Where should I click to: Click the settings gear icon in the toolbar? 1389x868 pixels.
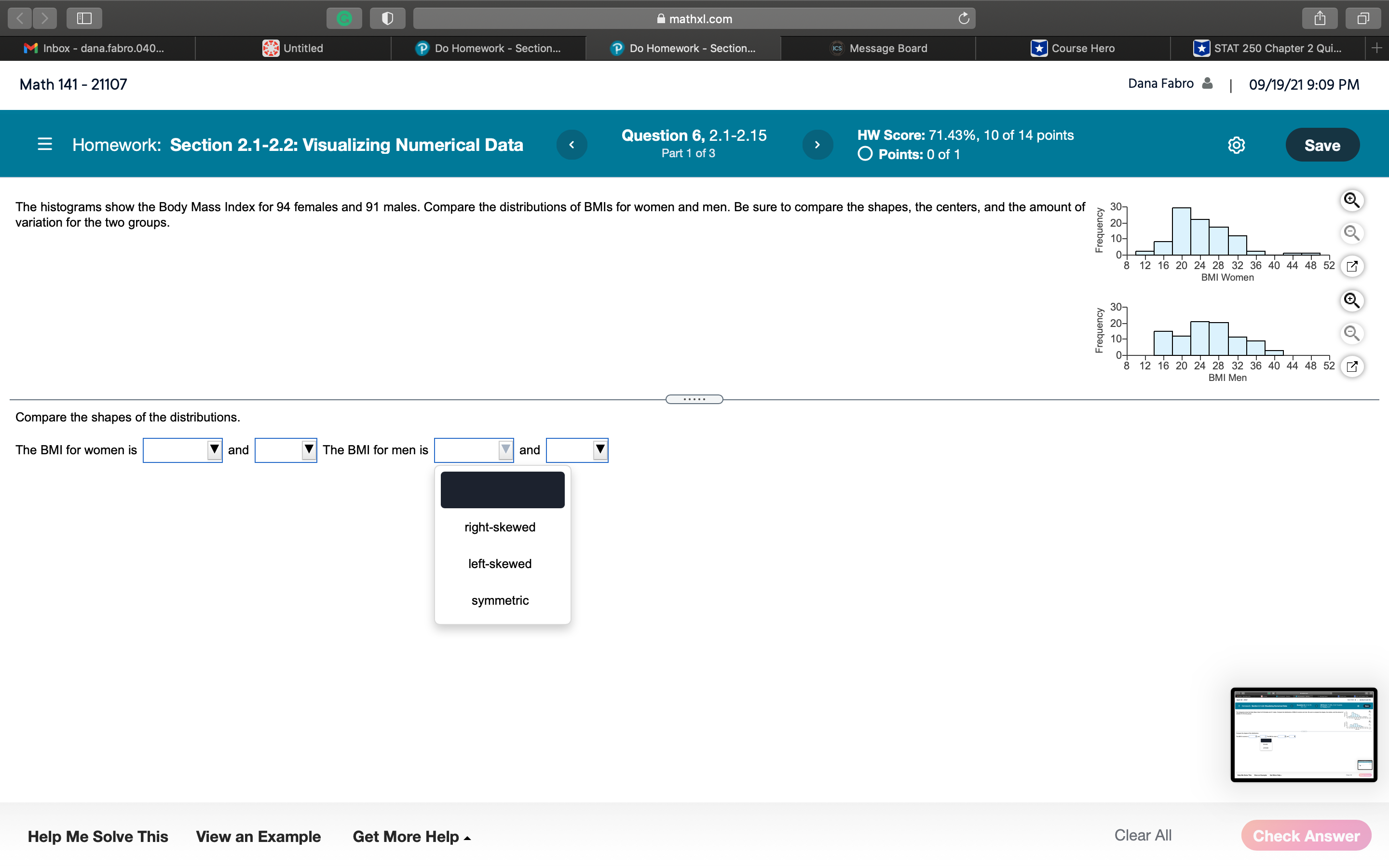1236,145
